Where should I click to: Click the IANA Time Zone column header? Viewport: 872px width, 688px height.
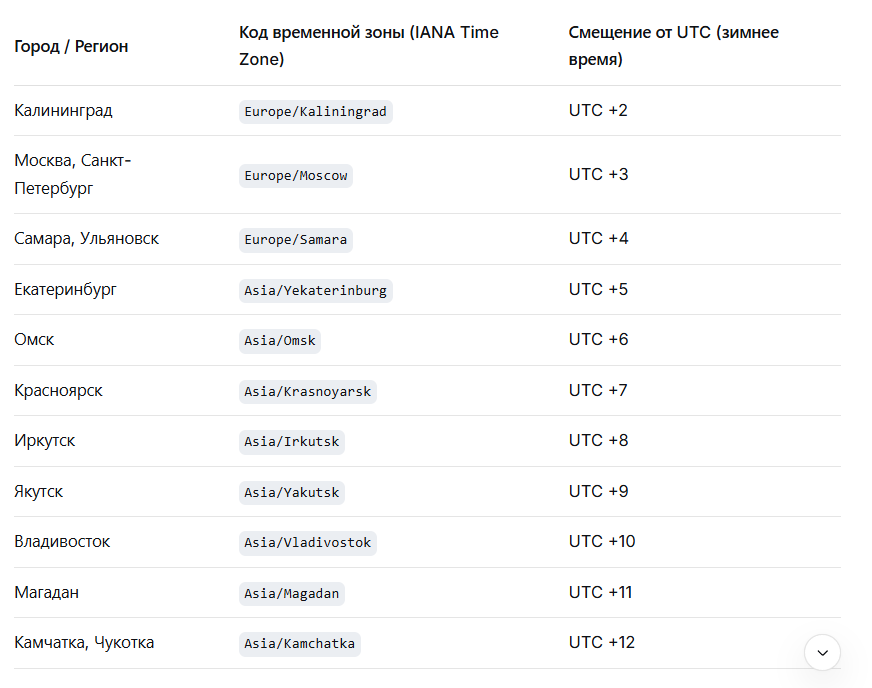(368, 46)
